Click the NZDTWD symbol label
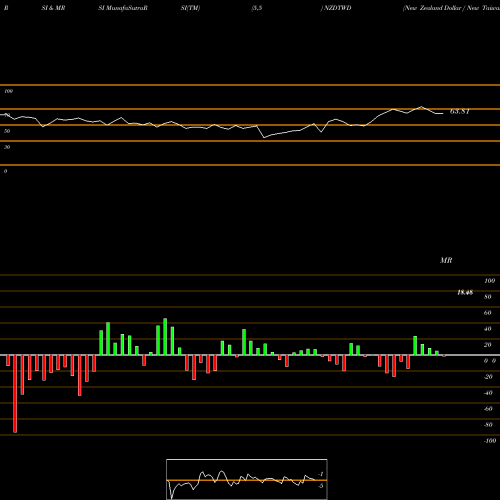Screen dimensions: 500x500 pyautogui.click(x=337, y=8)
